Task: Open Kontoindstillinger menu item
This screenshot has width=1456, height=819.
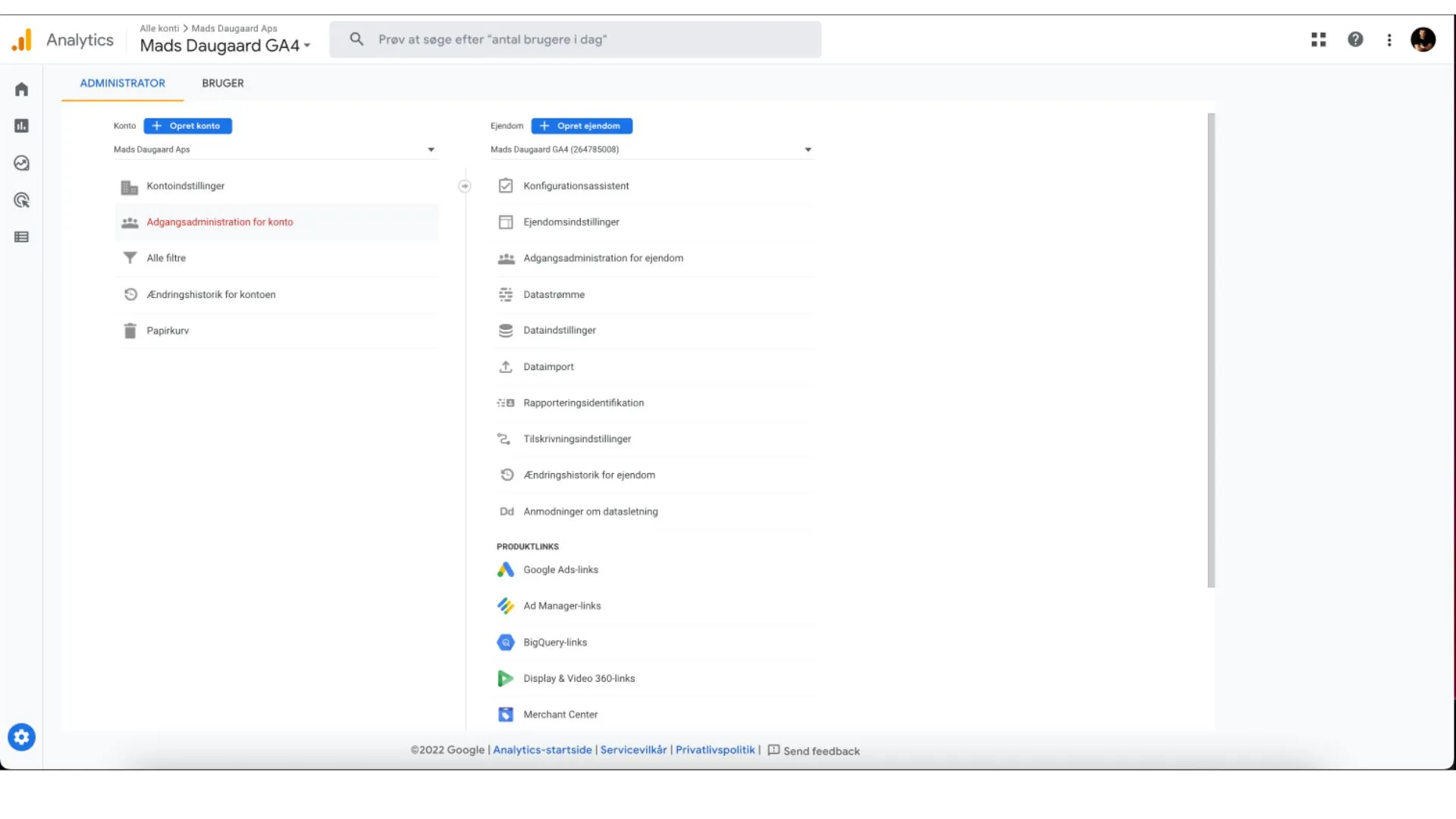Action: (277, 187)
